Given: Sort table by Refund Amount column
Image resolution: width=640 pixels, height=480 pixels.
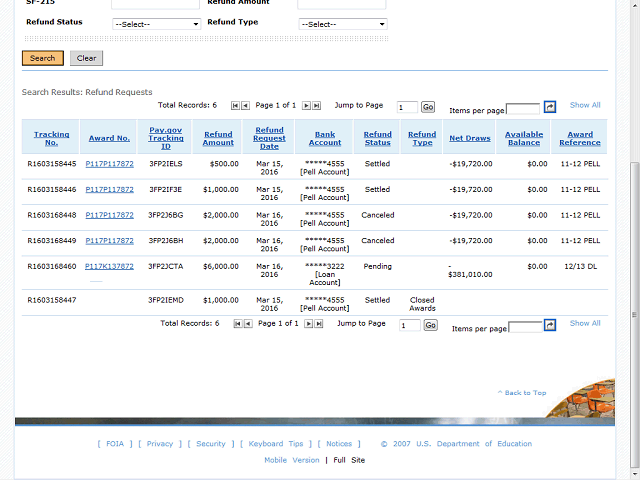Looking at the screenshot, I should pyautogui.click(x=218, y=138).
